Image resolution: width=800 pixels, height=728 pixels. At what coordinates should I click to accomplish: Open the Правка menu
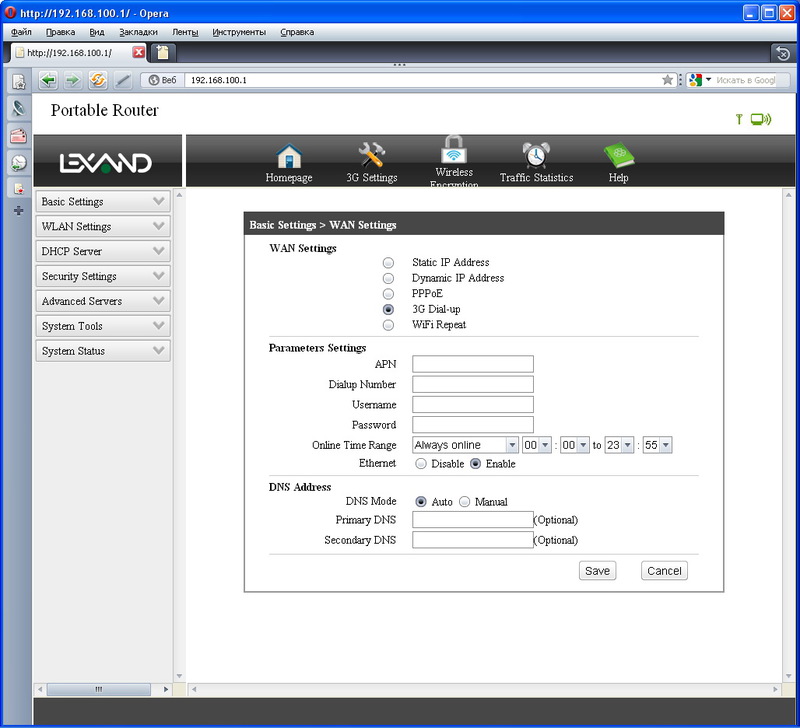point(60,32)
